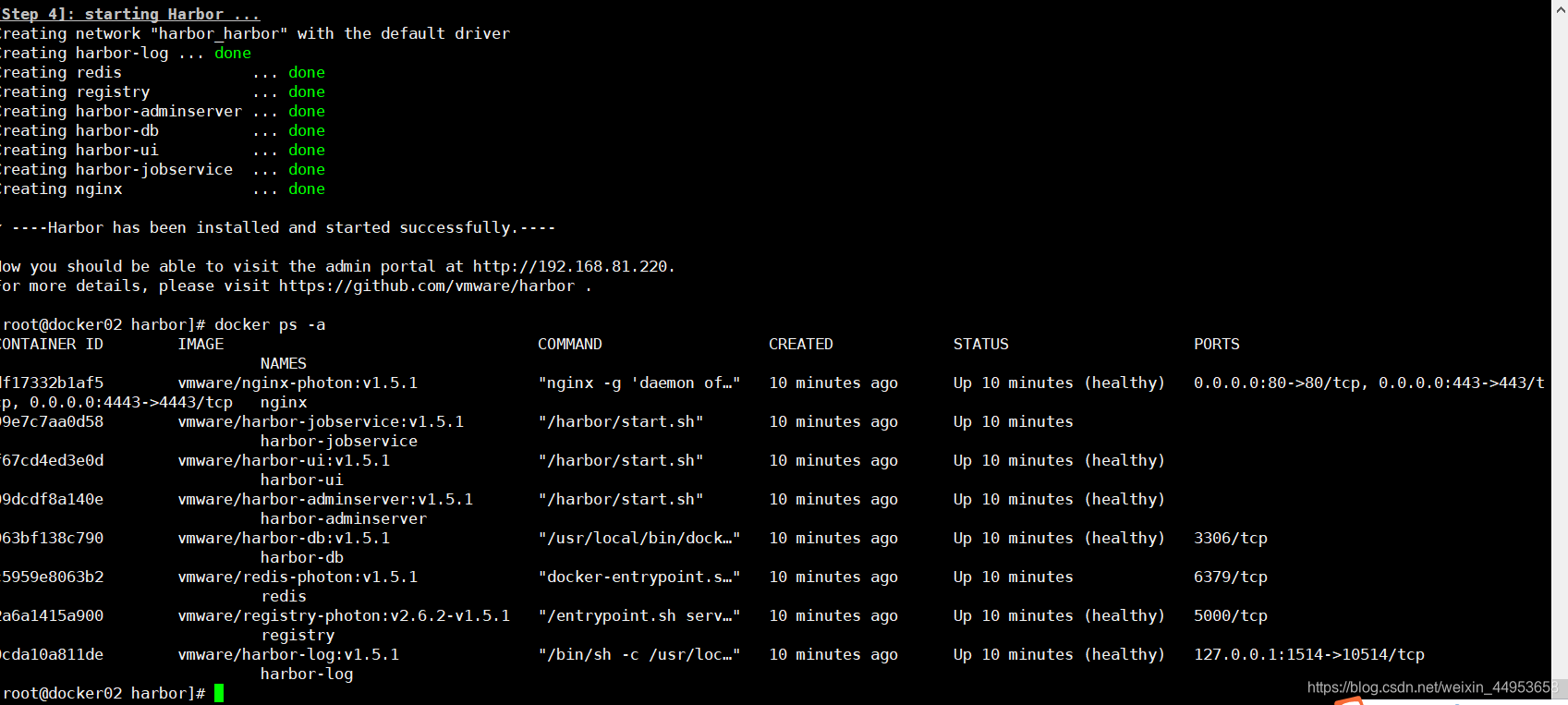The width and height of the screenshot is (1568, 705).
Task: Click container name registry under NAMES
Action: 298,635
